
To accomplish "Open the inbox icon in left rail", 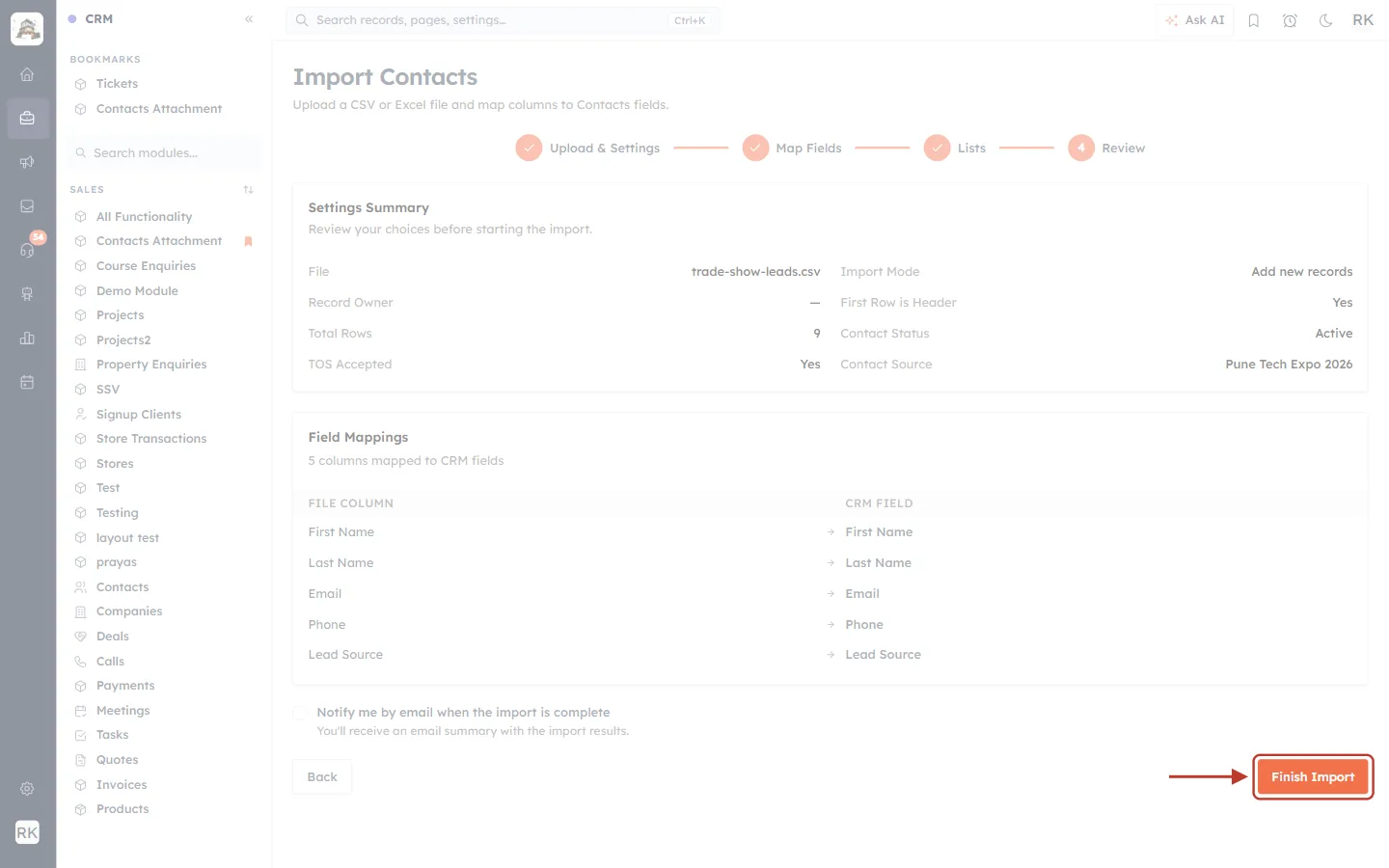I will pyautogui.click(x=27, y=206).
